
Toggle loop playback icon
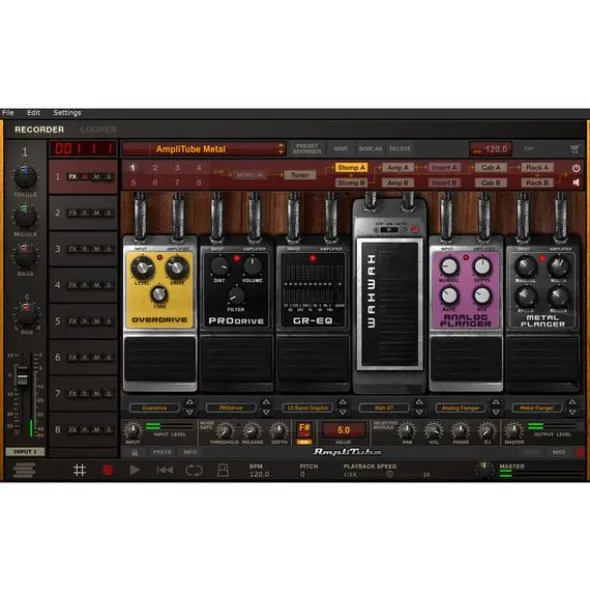click(x=194, y=470)
